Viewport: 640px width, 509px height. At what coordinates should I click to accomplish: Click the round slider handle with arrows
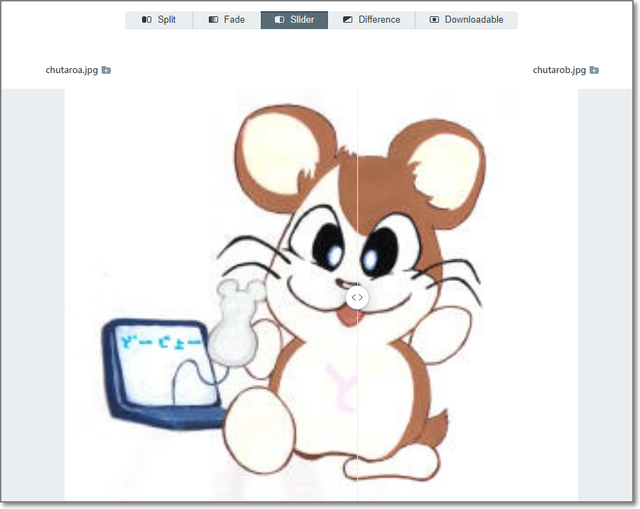click(357, 297)
